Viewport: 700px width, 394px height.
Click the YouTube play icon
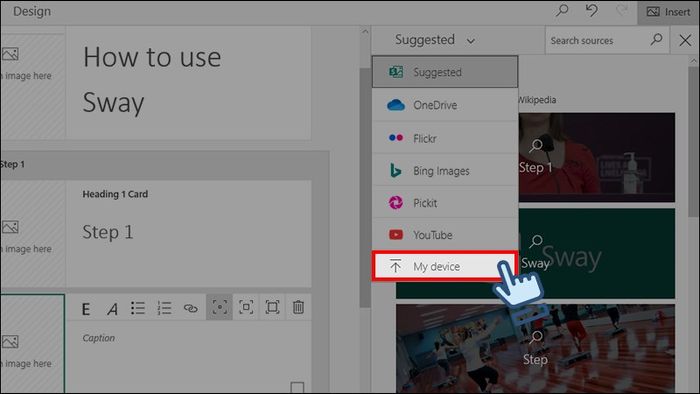pos(396,235)
